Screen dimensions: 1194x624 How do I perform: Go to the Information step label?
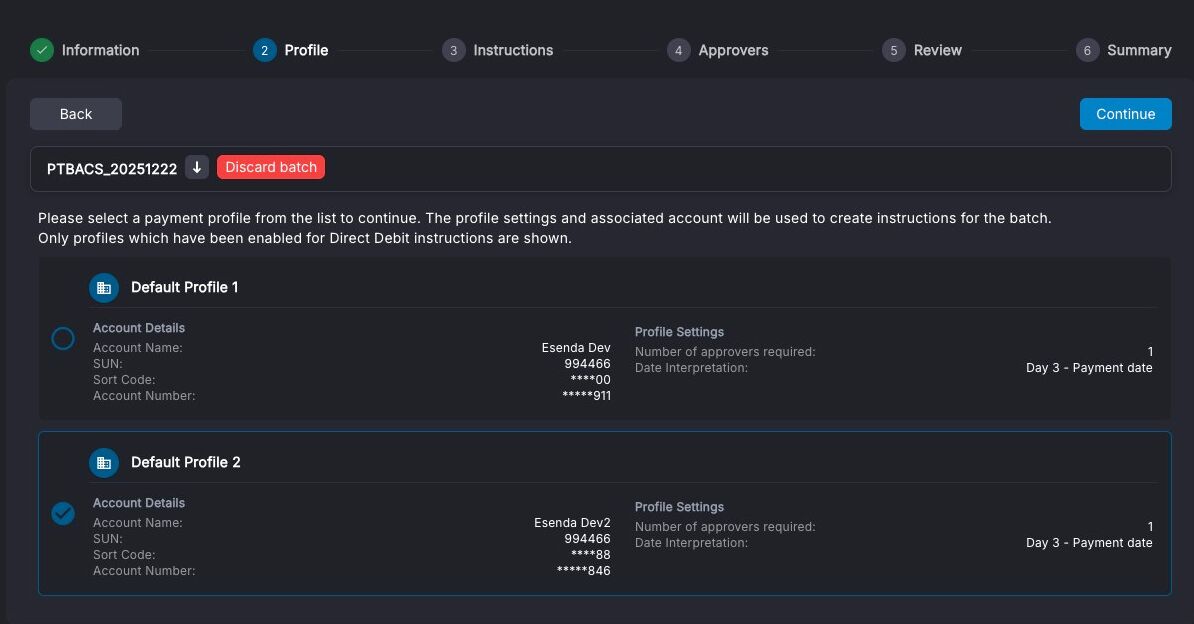click(x=101, y=50)
